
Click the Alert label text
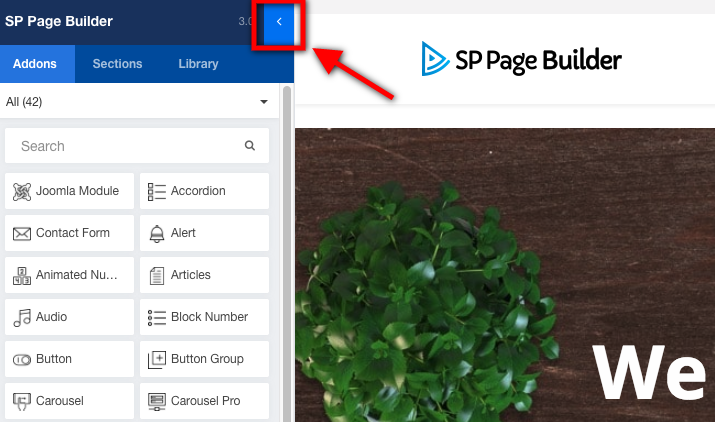coord(183,233)
